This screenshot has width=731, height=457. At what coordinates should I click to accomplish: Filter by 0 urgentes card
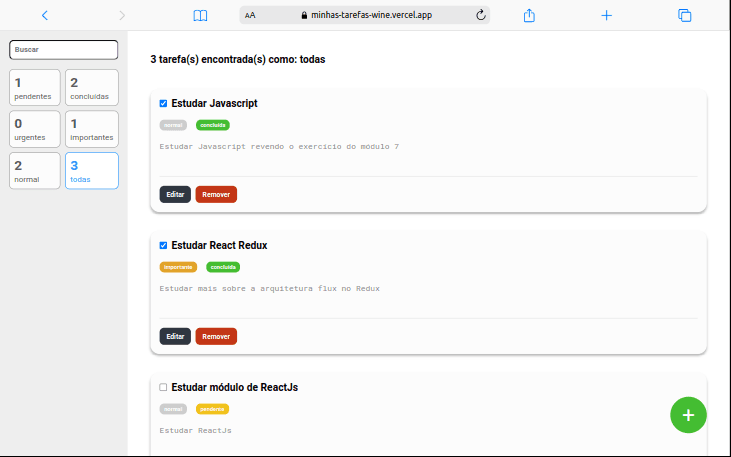[35, 129]
